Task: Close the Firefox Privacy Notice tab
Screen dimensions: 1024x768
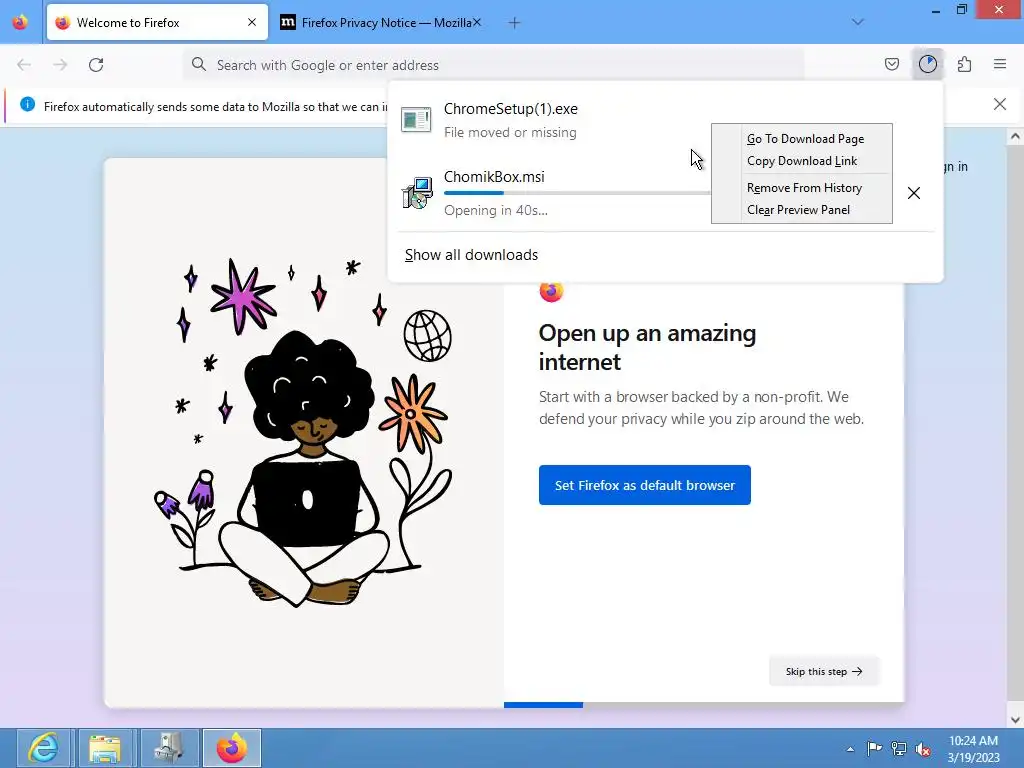Action: [x=477, y=22]
